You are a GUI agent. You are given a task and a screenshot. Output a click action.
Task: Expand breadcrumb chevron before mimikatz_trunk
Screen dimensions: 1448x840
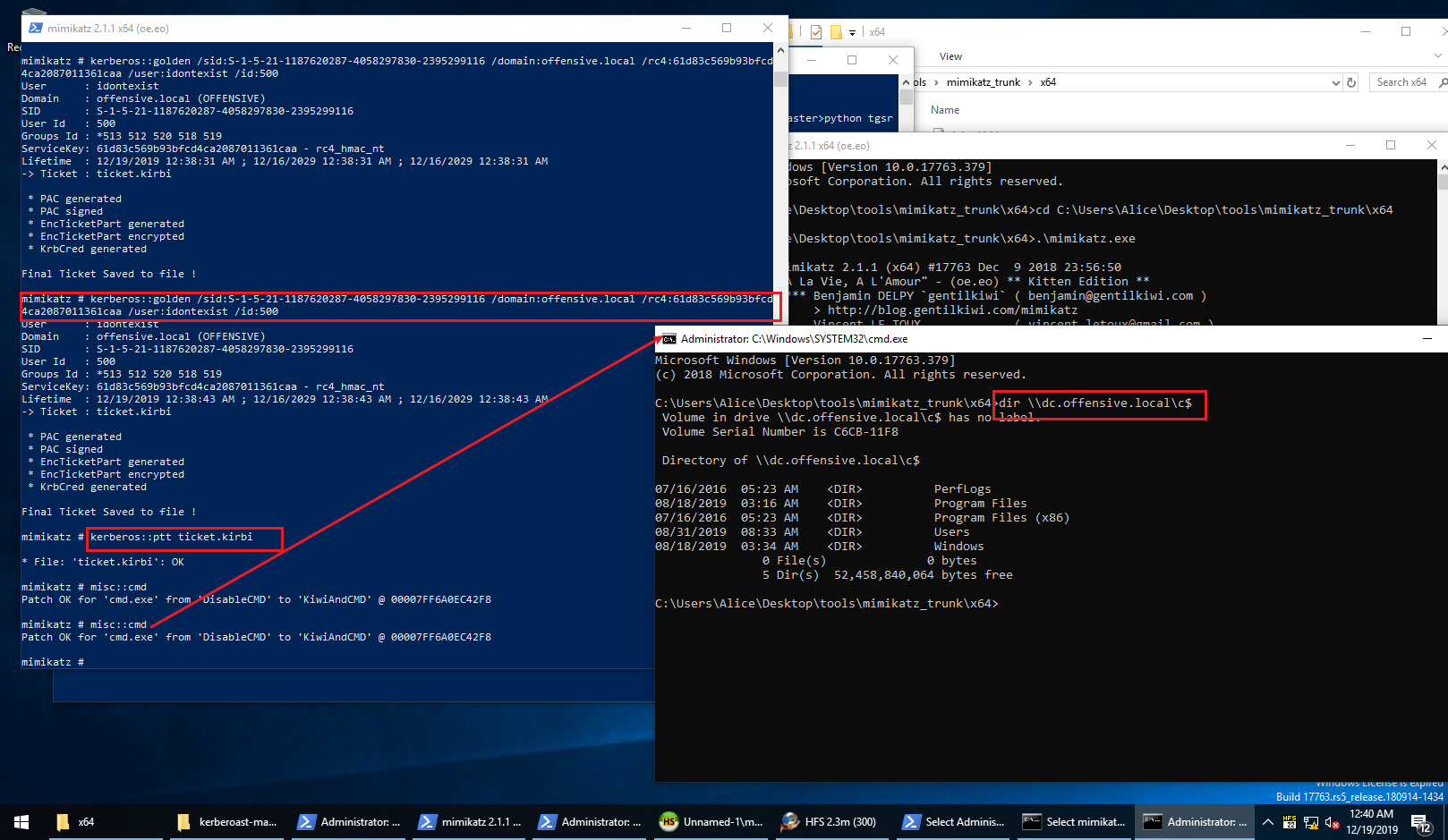click(x=936, y=82)
